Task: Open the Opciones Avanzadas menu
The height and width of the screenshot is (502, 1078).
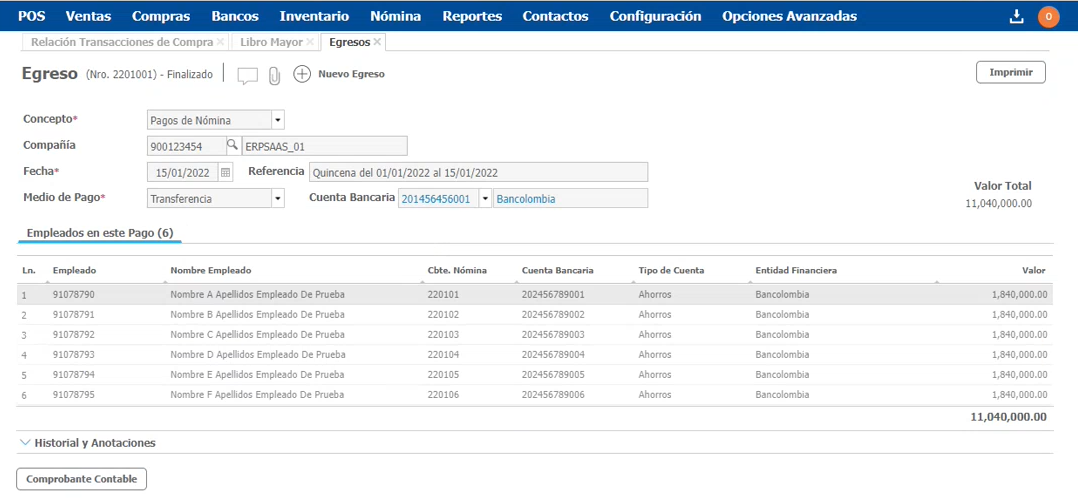Action: tap(789, 16)
